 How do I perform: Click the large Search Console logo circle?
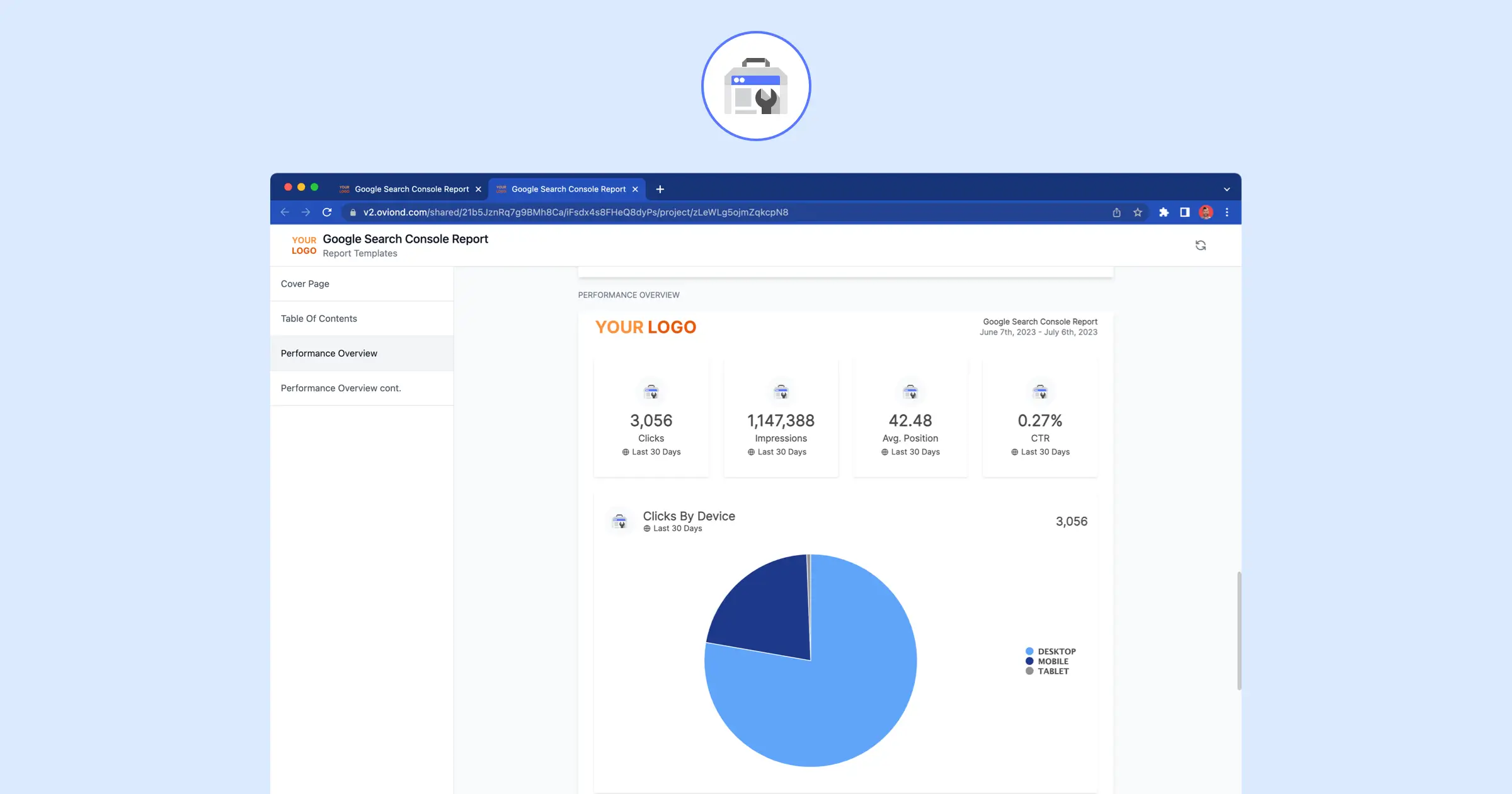756,86
